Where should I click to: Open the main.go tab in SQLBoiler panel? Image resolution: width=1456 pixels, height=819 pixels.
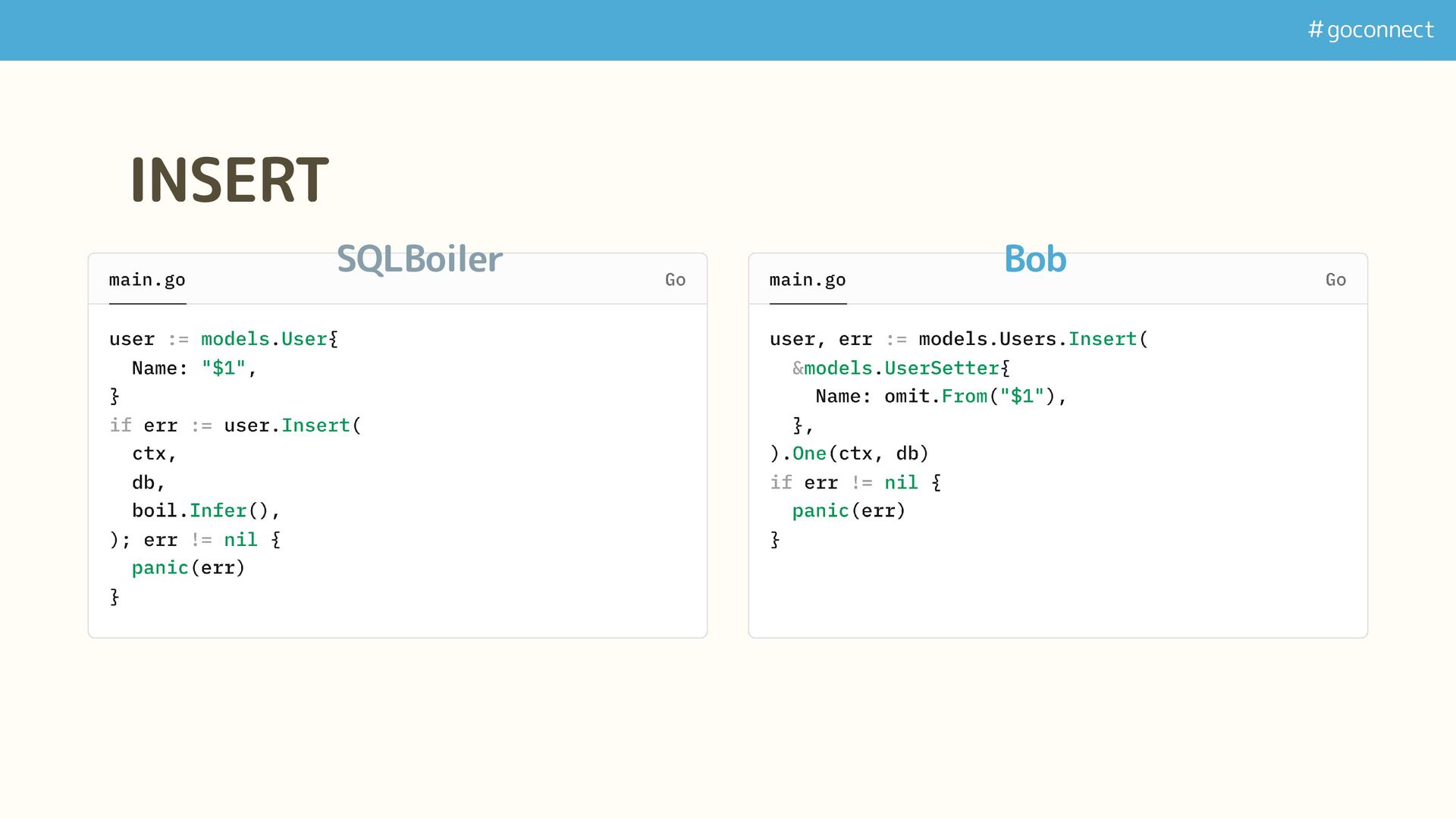[x=147, y=280]
